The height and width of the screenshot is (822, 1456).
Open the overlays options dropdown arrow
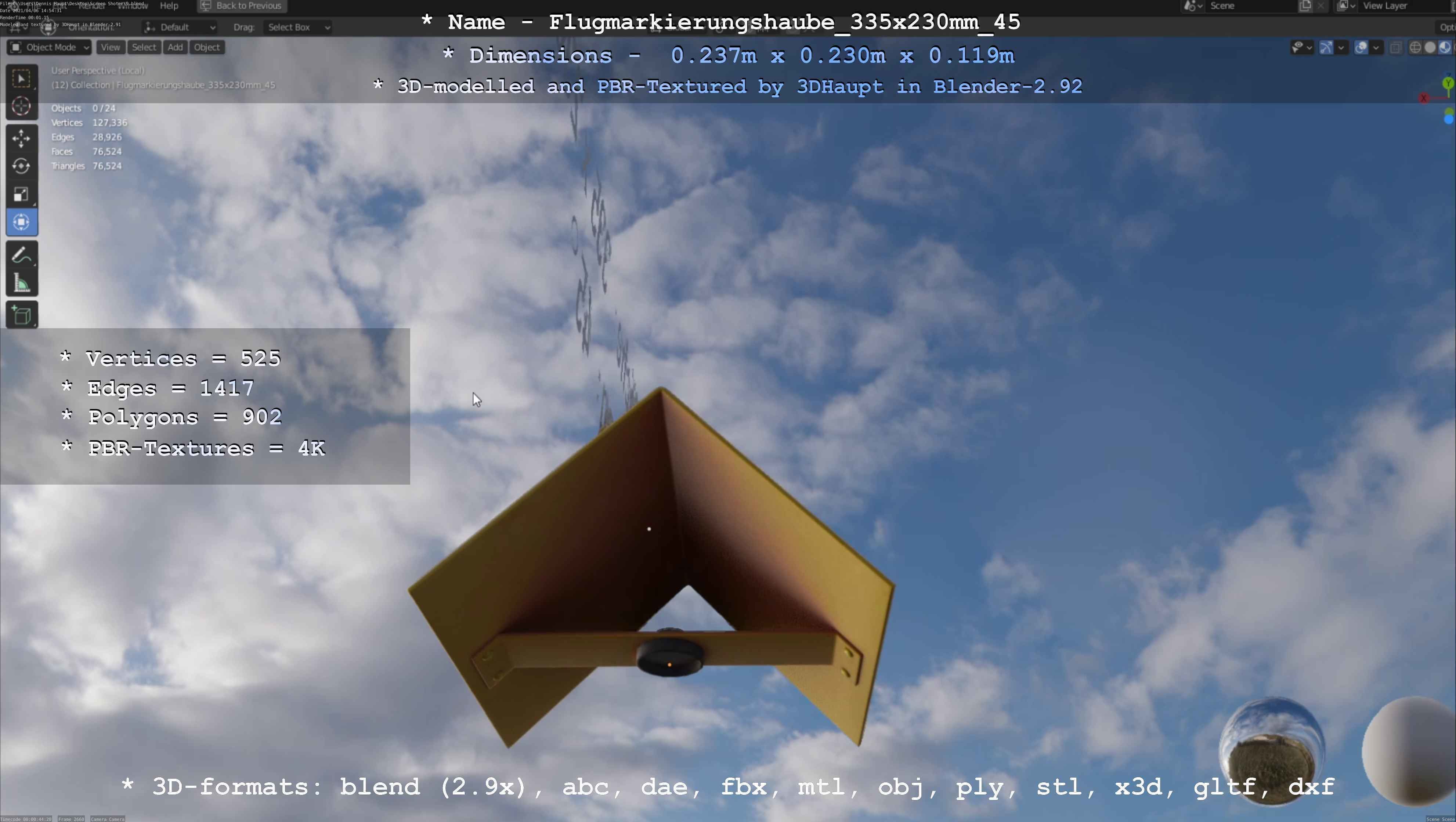point(1376,47)
